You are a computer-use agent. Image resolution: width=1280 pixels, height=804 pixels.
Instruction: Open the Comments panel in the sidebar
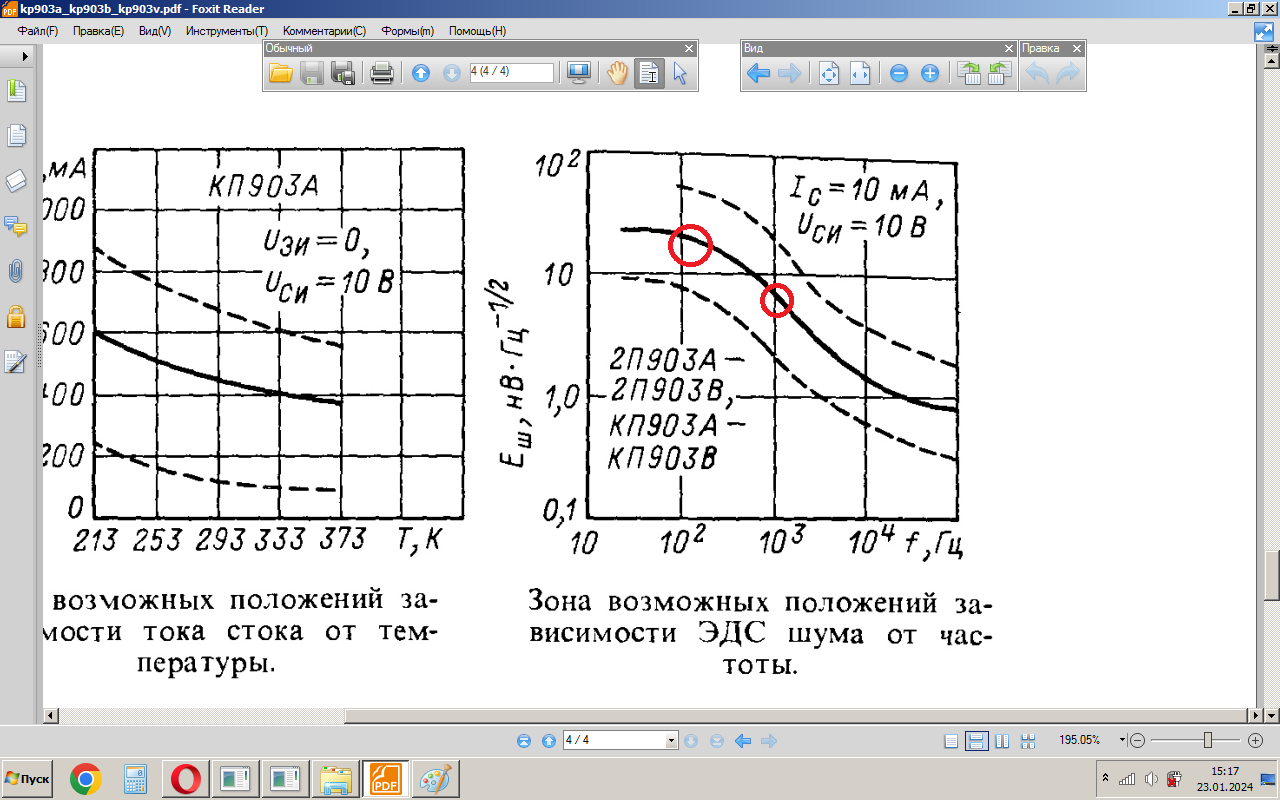pyautogui.click(x=16, y=226)
